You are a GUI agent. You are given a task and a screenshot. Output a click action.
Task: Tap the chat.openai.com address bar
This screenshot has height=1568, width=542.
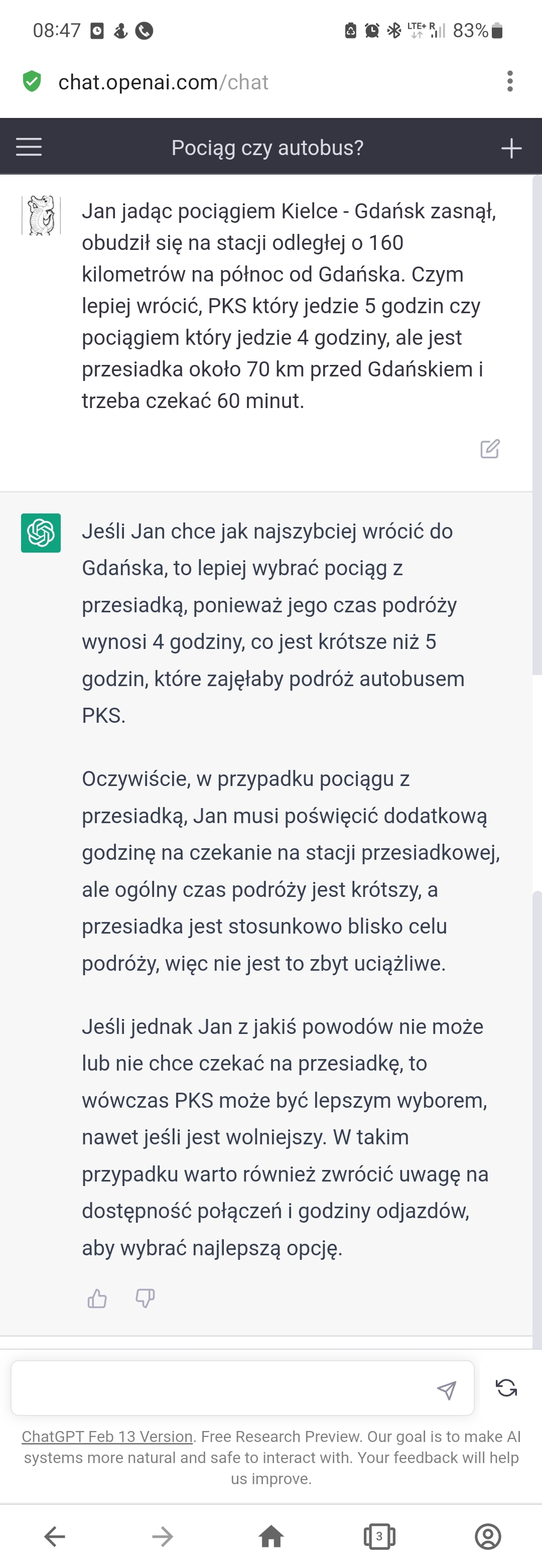click(164, 82)
